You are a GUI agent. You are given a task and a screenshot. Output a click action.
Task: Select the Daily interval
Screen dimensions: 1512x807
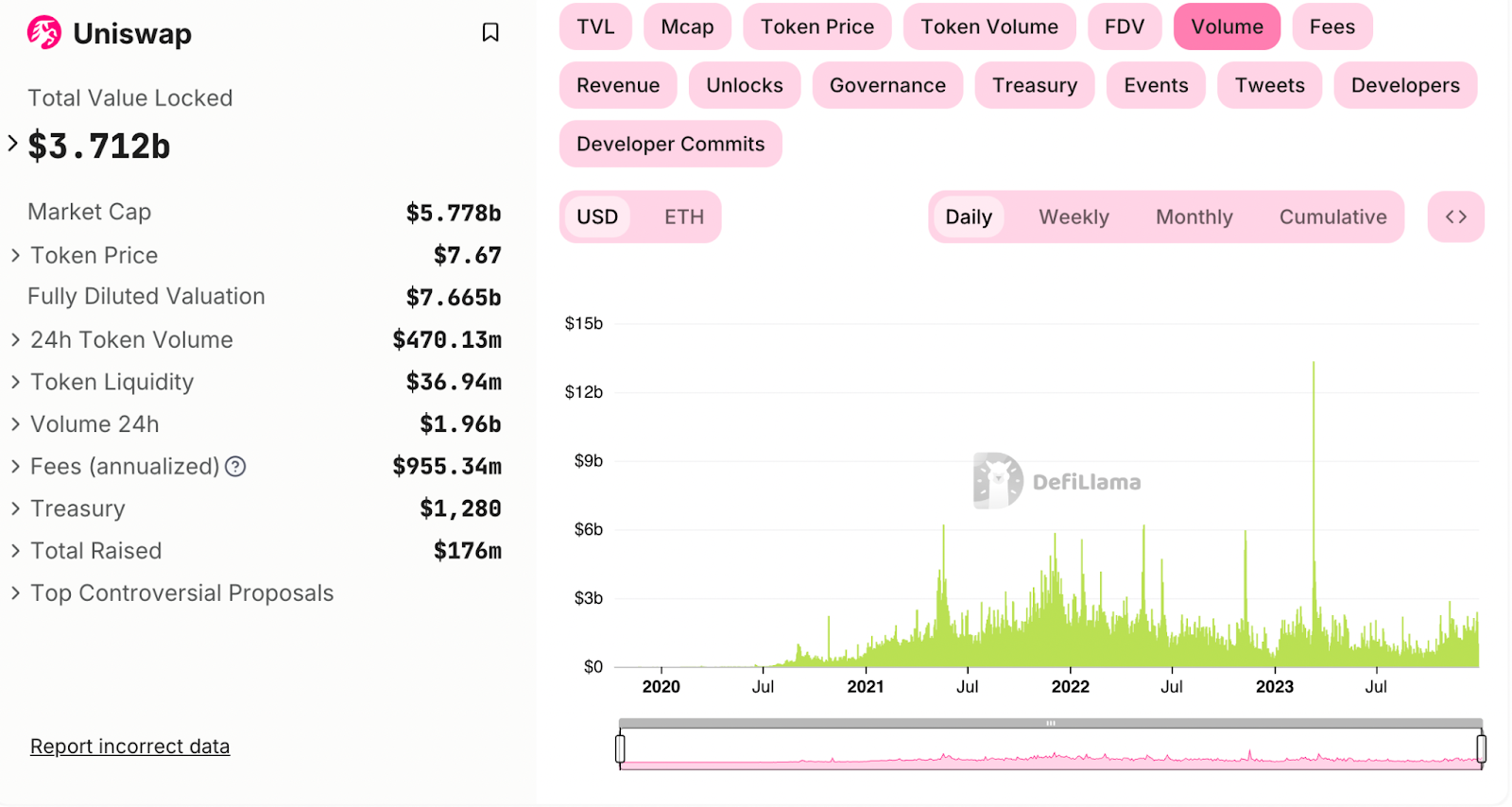[x=969, y=216]
